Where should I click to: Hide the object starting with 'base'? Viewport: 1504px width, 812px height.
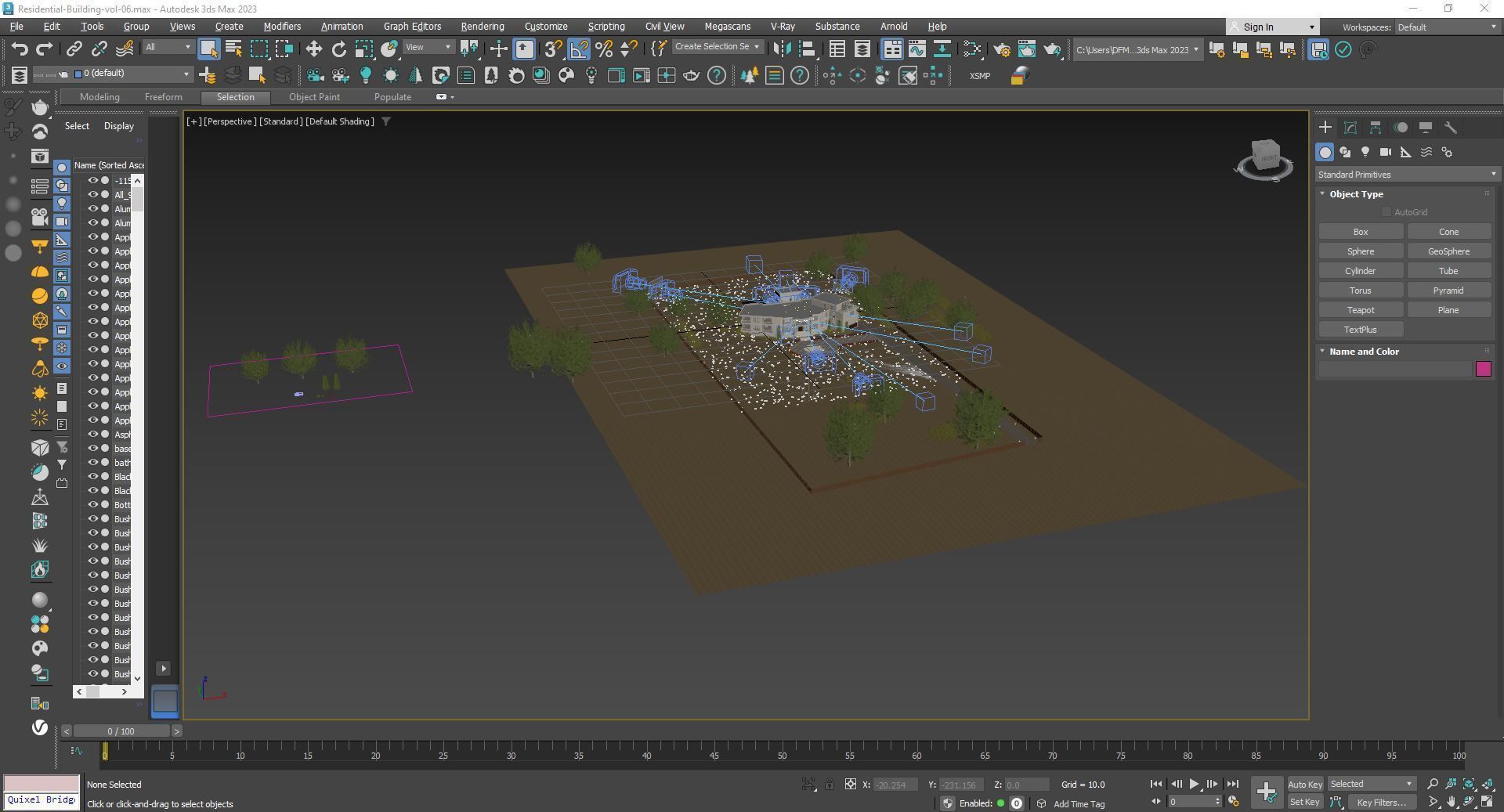(92, 449)
